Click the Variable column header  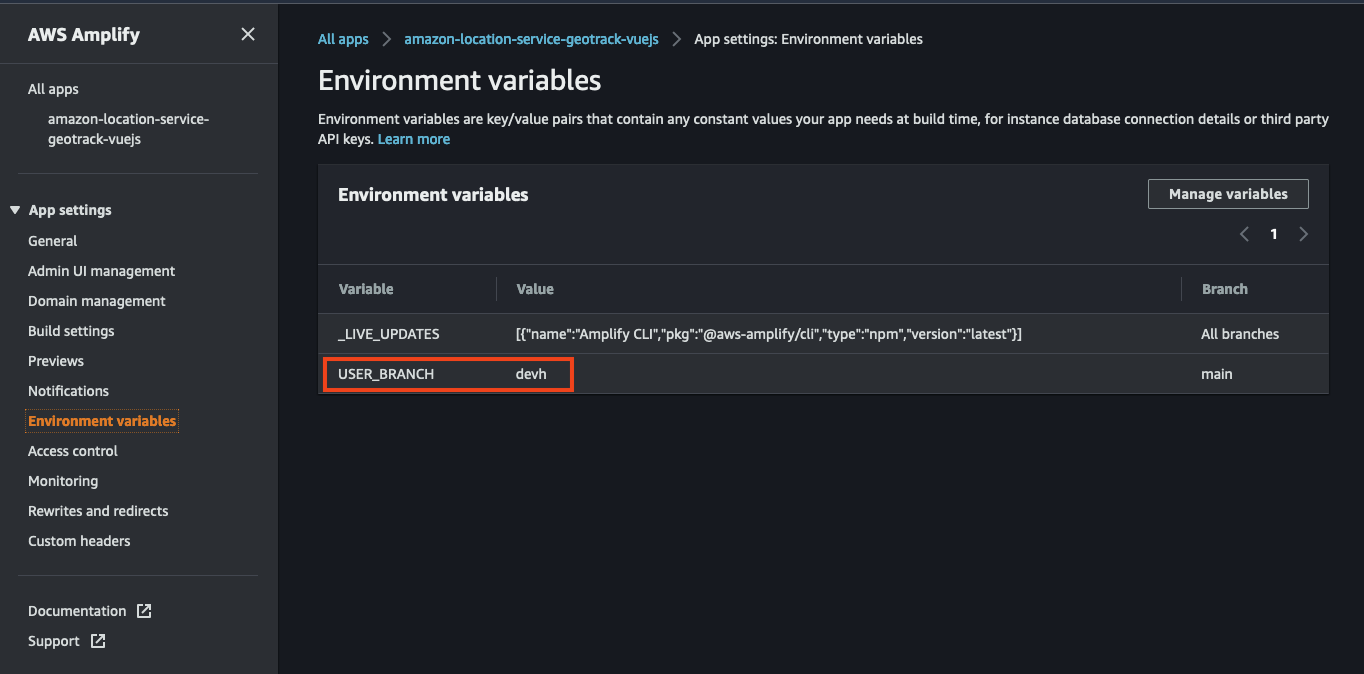pos(366,289)
